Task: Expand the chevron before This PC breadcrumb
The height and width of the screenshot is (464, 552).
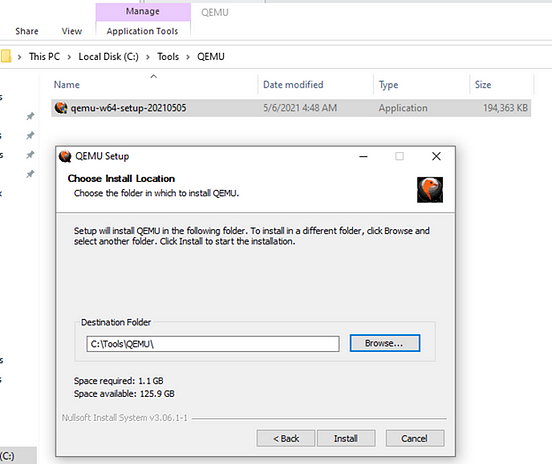Action: 19,57
